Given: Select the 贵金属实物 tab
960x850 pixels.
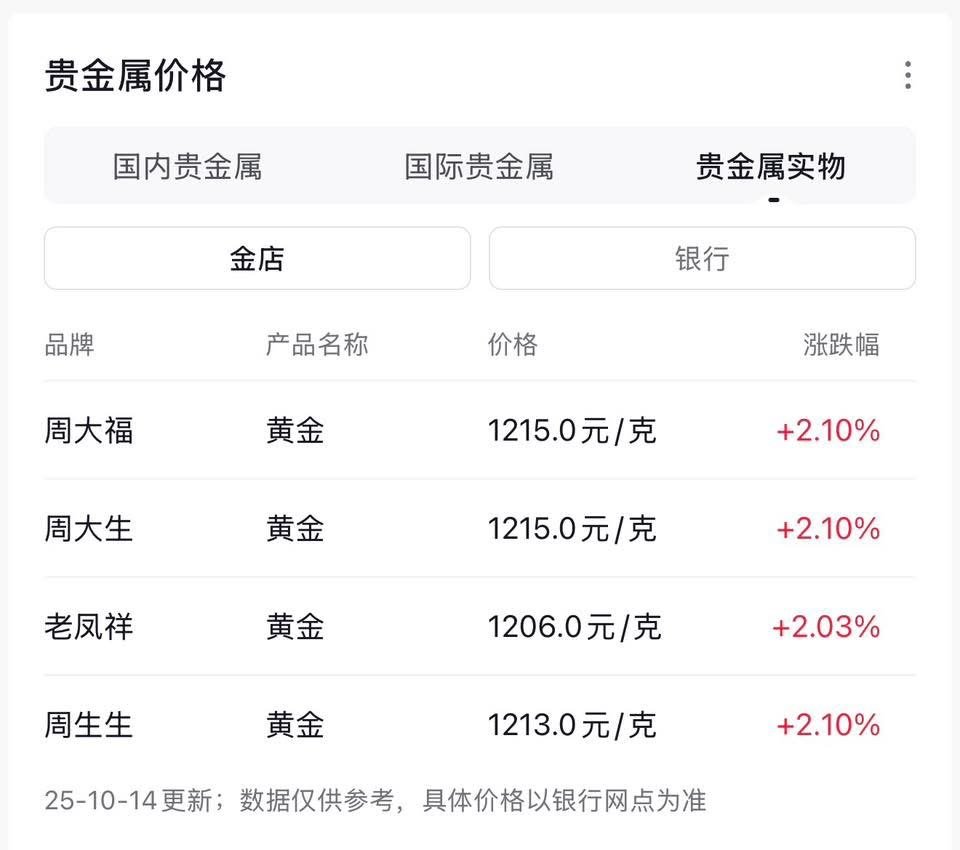Looking at the screenshot, I should click(x=770, y=166).
